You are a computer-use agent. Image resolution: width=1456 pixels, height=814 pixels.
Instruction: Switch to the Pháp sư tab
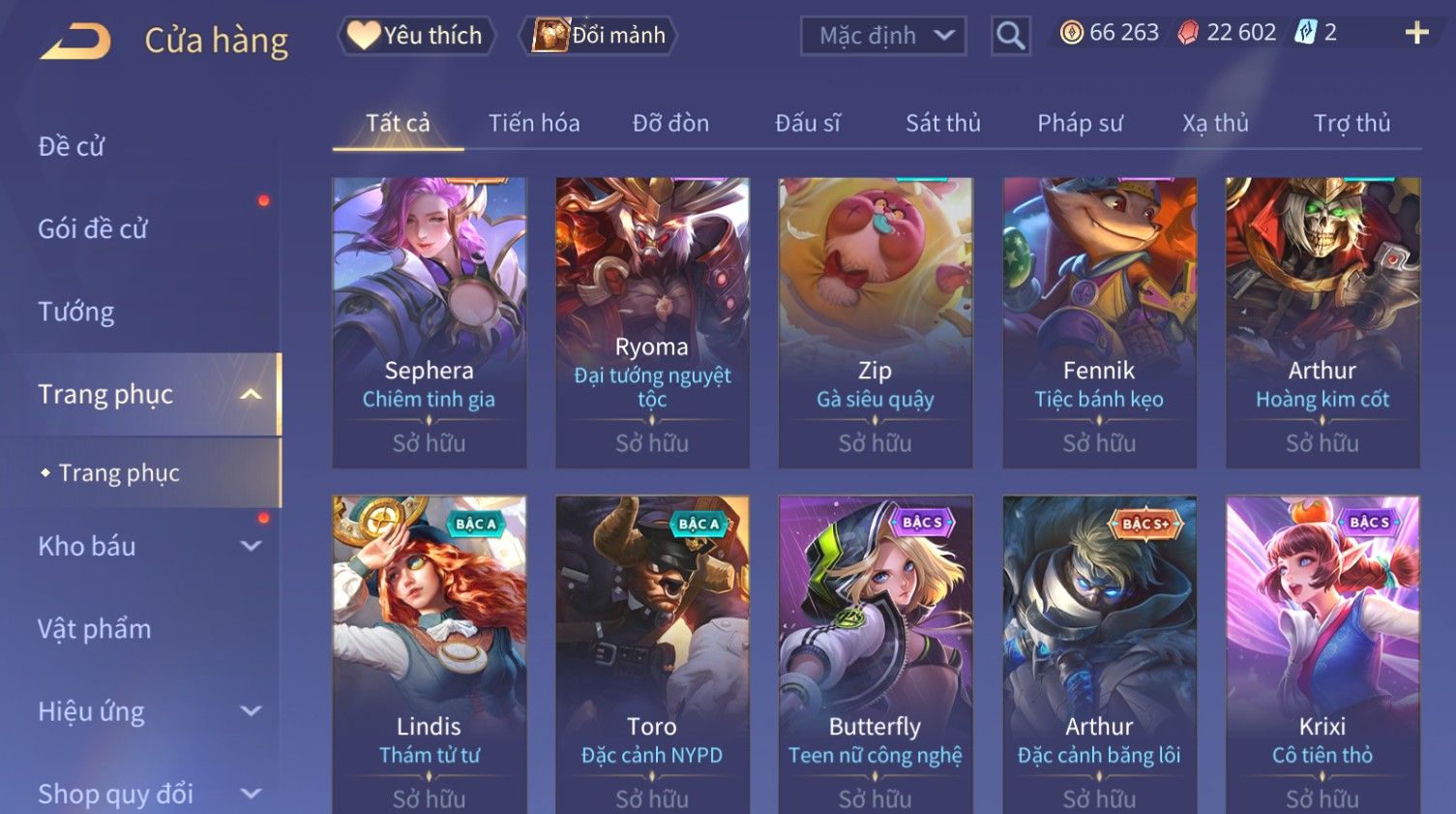1080,123
